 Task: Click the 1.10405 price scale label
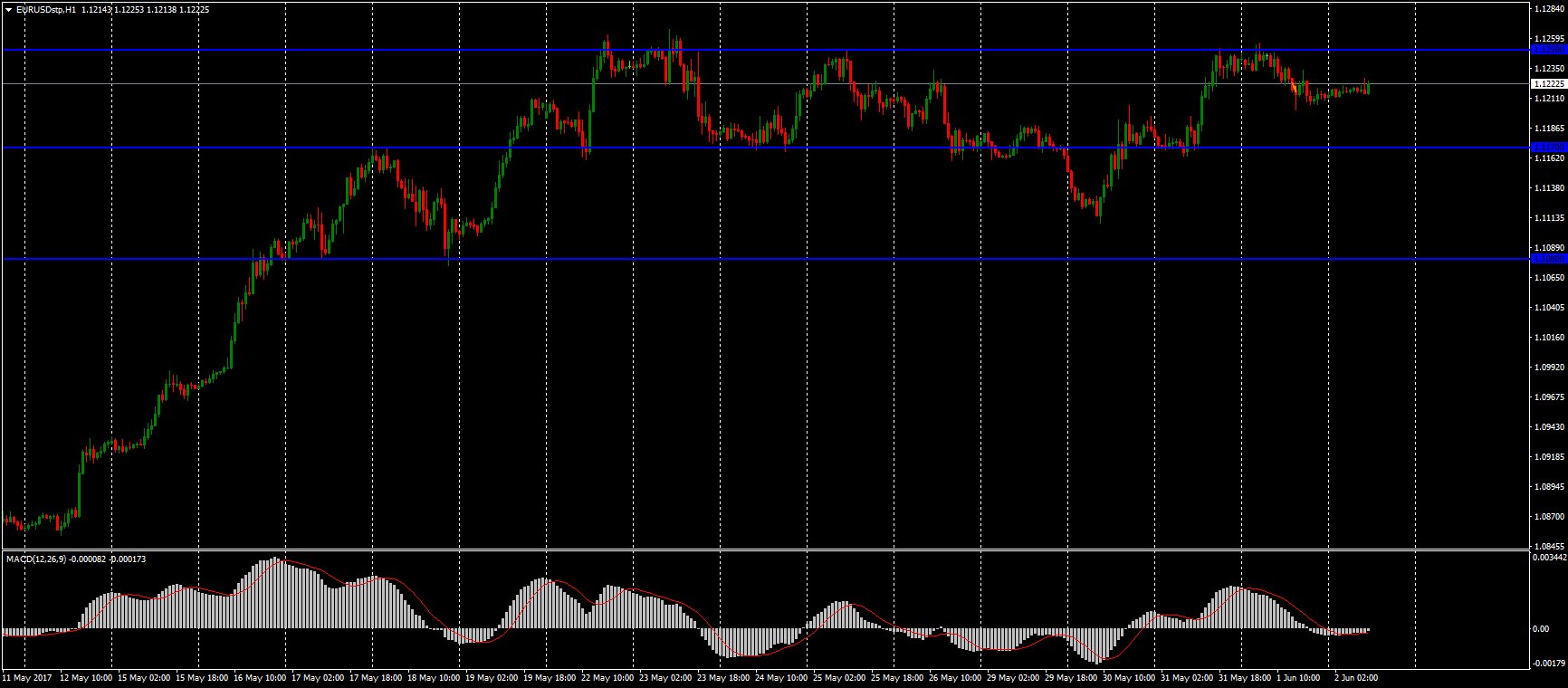click(1551, 308)
